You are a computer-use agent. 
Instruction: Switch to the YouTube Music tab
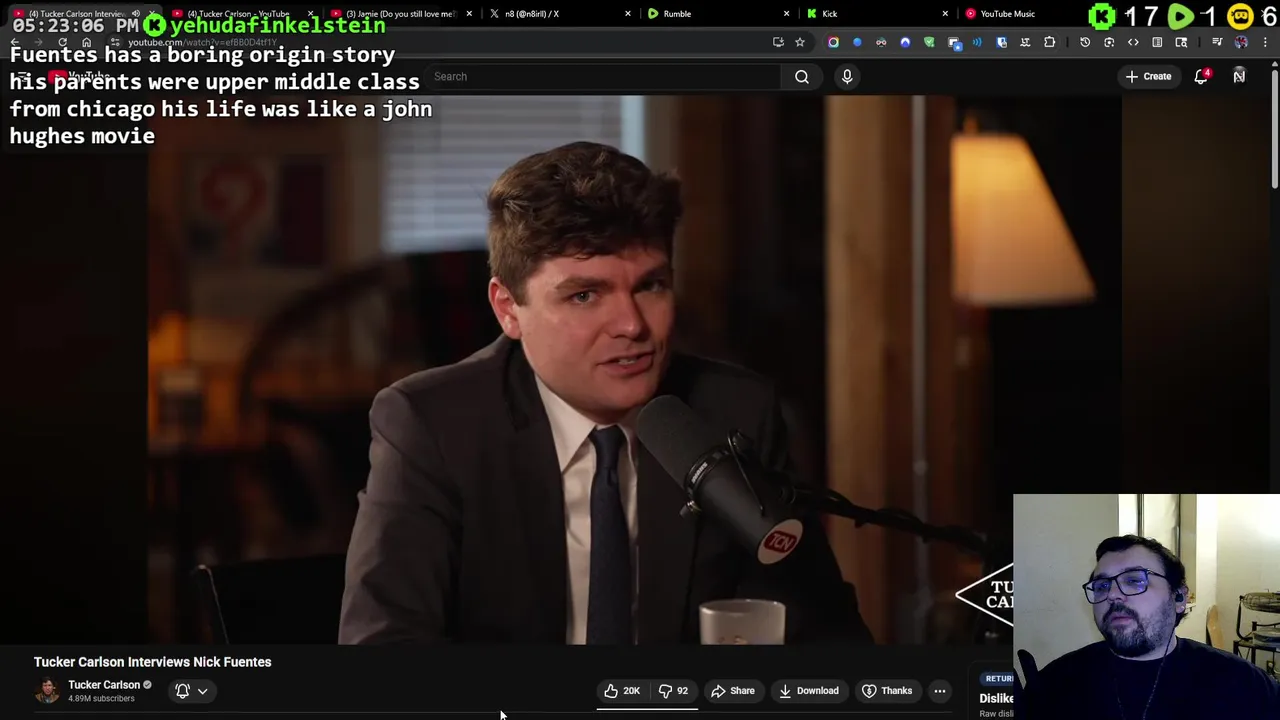1020,14
